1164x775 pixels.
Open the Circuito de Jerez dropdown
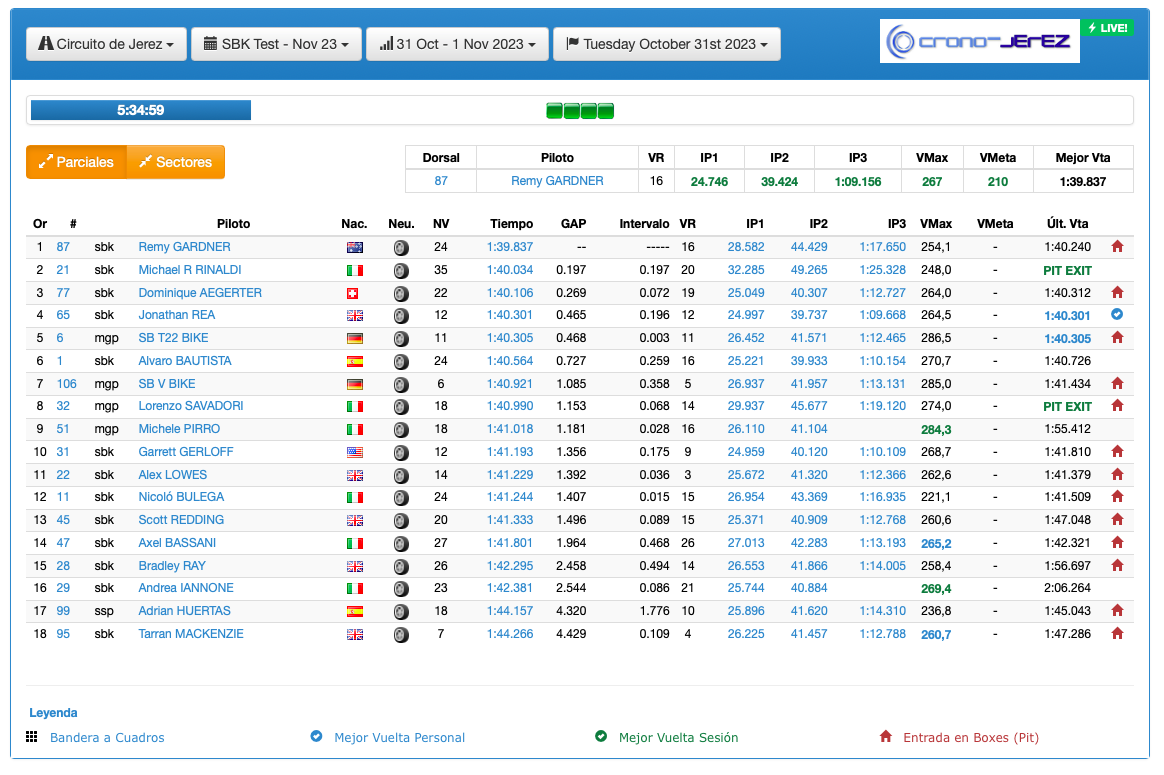(x=106, y=44)
